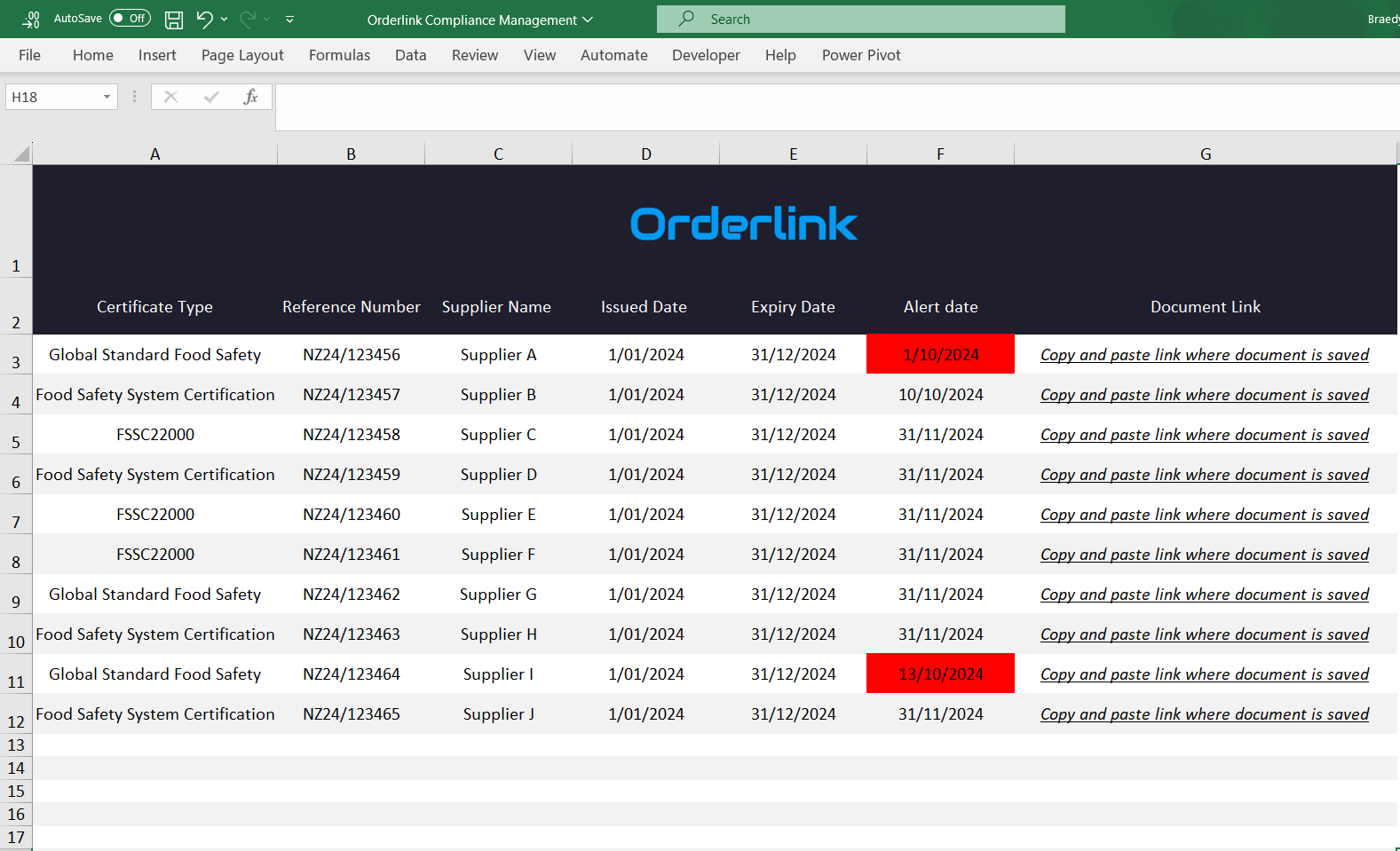1400x851 pixels.
Task: Open the Redo history dropdown arrow
Action: pyautogui.click(x=266, y=20)
